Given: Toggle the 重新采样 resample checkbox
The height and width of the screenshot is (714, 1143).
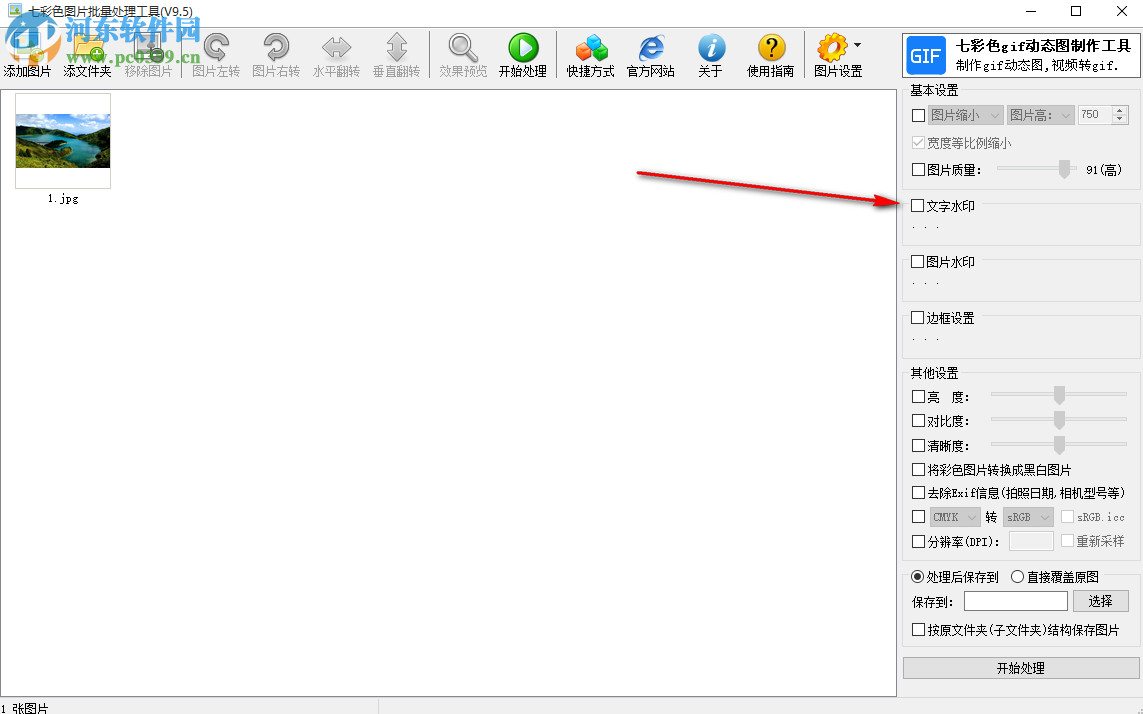Looking at the screenshot, I should click(x=1067, y=541).
